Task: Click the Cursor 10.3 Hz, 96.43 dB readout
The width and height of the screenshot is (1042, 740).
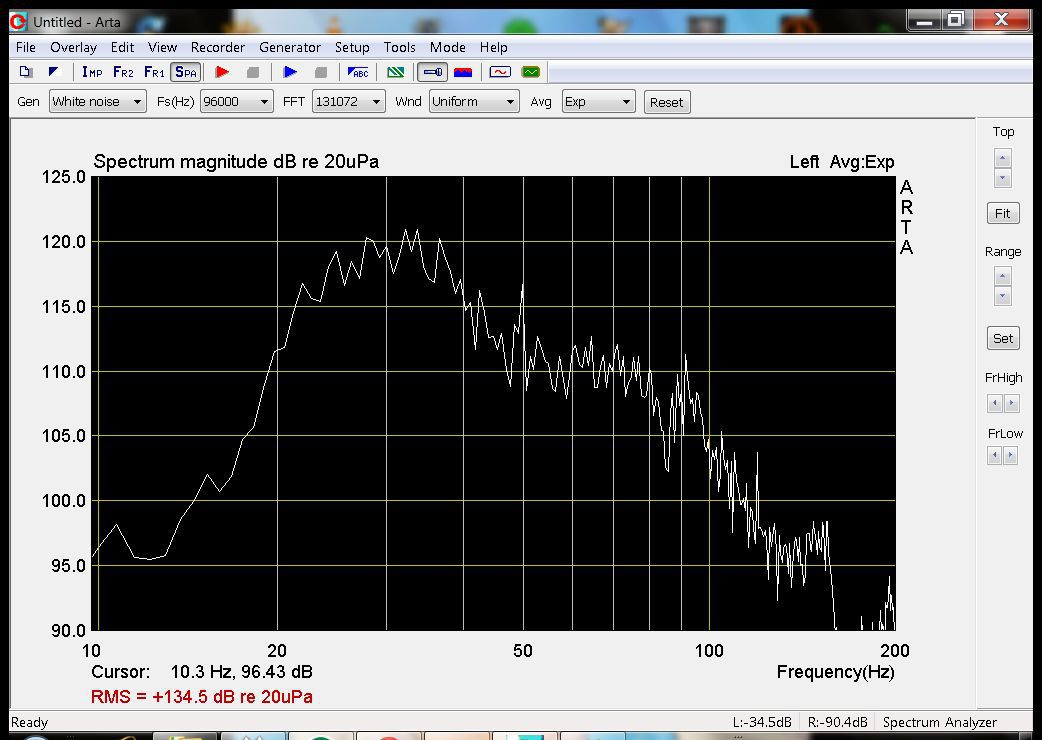Action: 202,672
